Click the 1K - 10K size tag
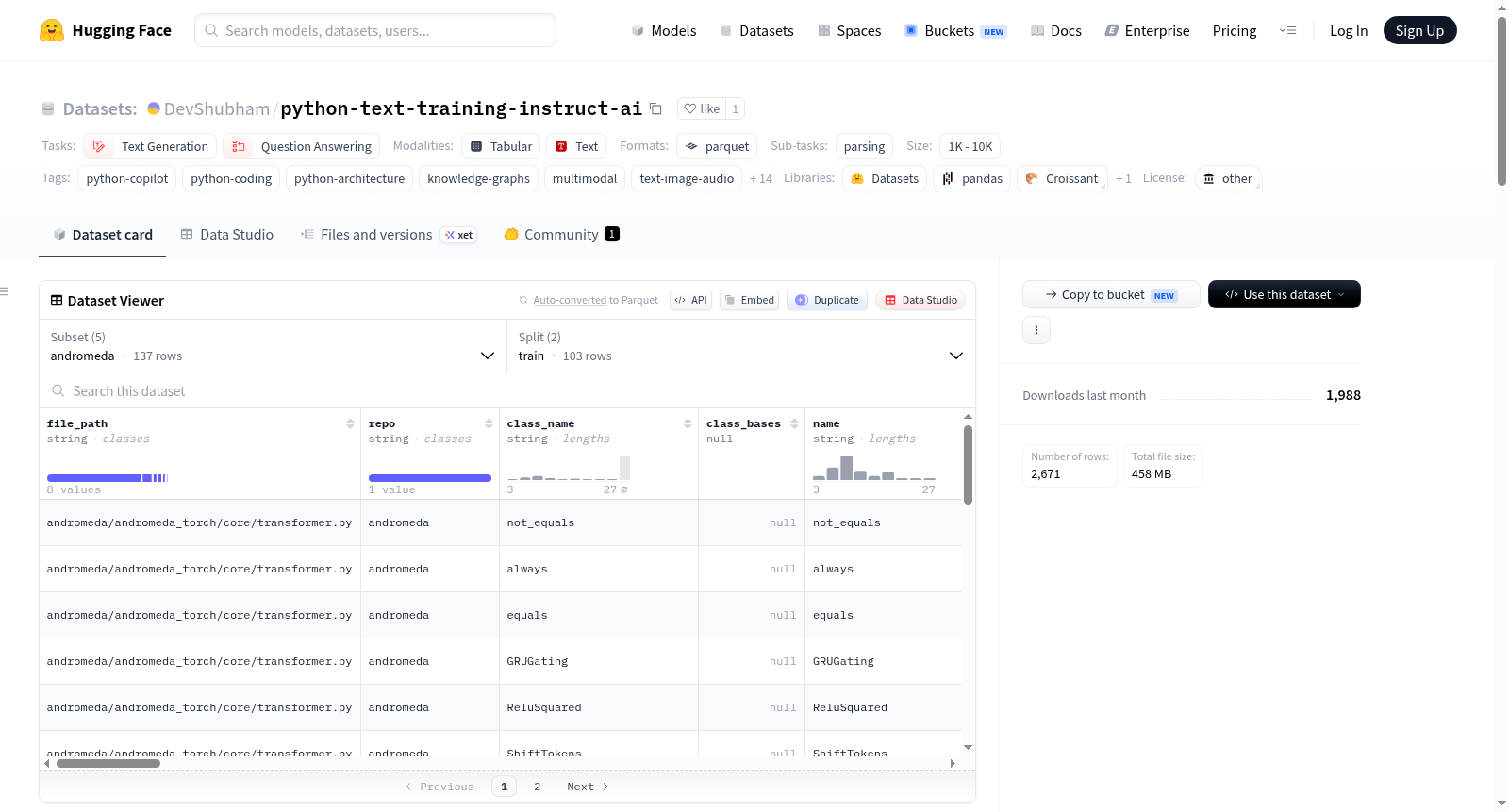Viewport: 1509px width, 812px height. point(970,146)
